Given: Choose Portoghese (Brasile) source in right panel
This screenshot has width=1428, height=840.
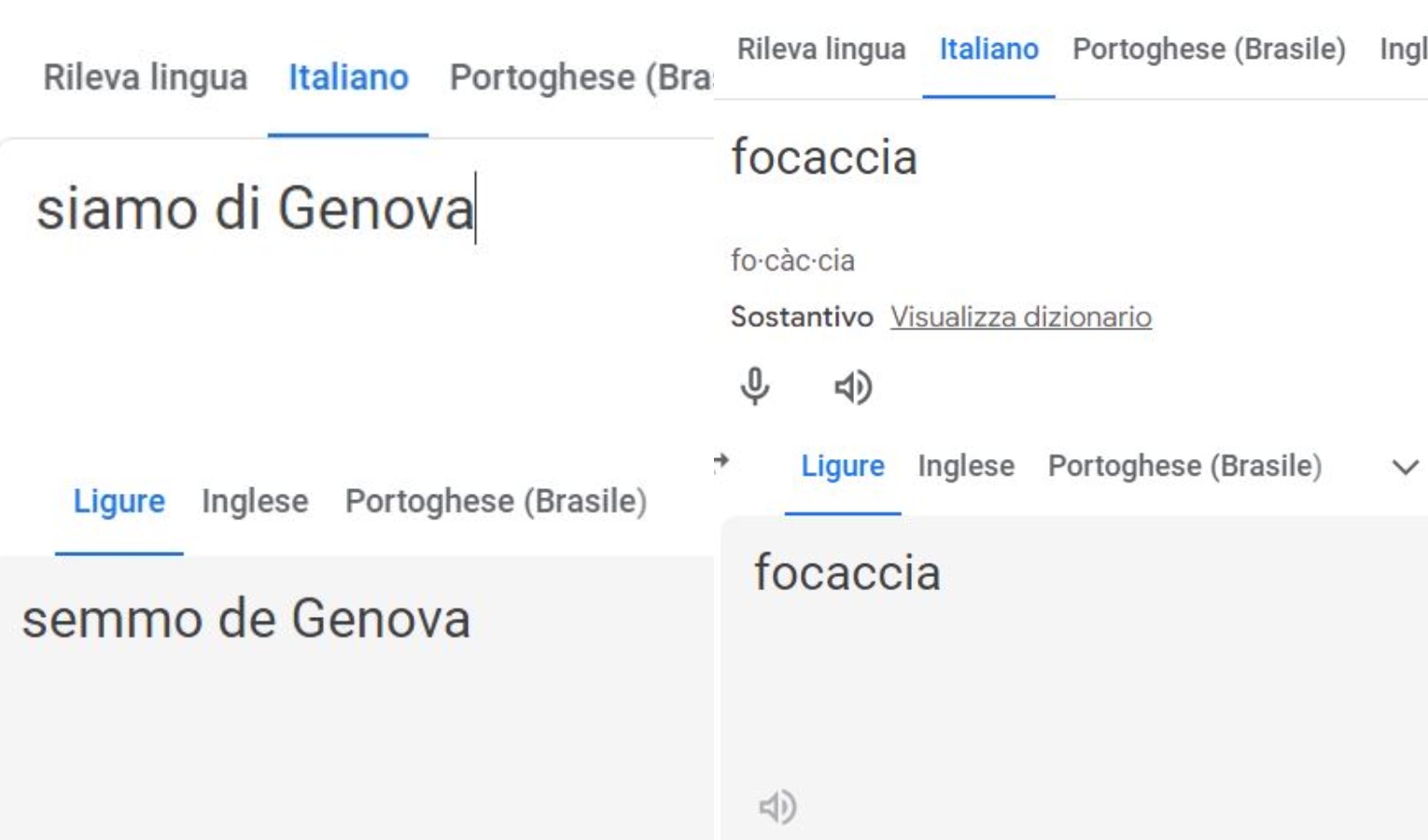Looking at the screenshot, I should click(1209, 49).
